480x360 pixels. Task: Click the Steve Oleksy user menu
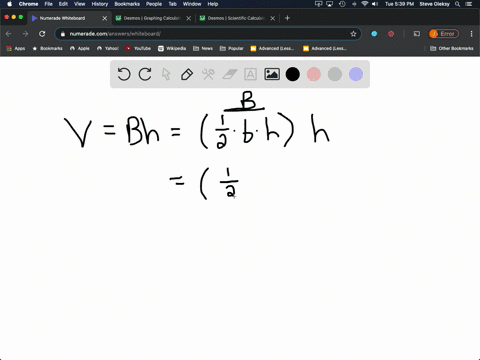point(434,4)
